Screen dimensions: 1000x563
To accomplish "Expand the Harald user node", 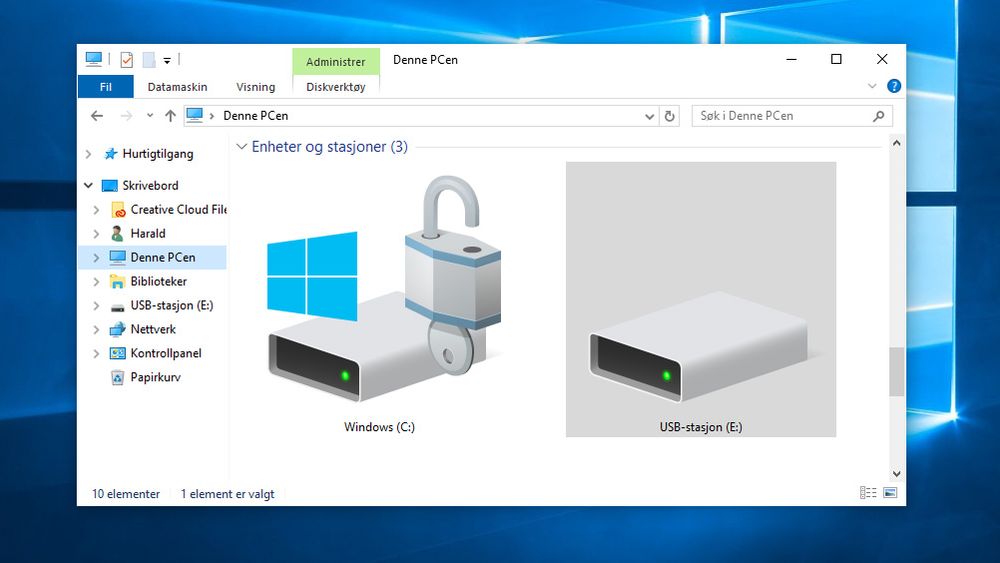I will 96,233.
